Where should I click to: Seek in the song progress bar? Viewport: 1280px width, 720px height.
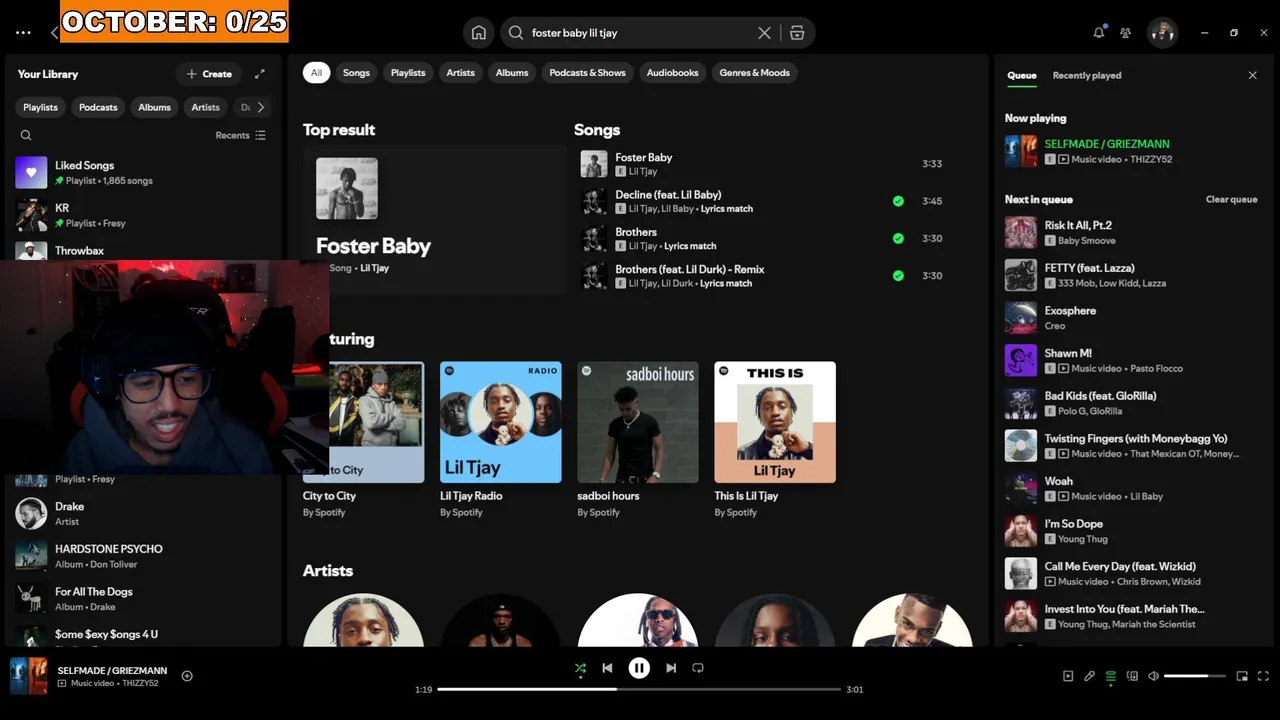click(640, 689)
